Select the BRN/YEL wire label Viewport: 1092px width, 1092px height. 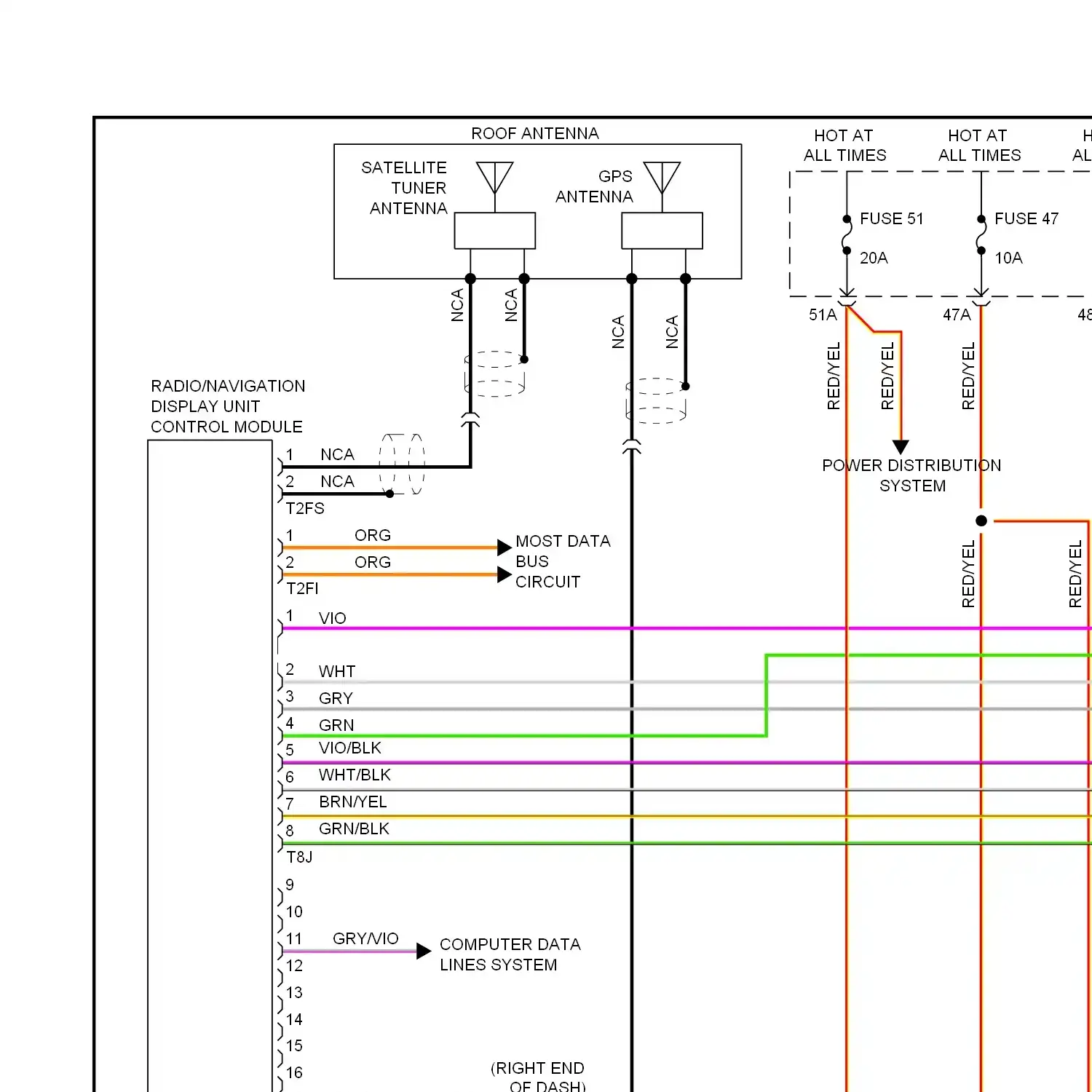click(x=353, y=802)
